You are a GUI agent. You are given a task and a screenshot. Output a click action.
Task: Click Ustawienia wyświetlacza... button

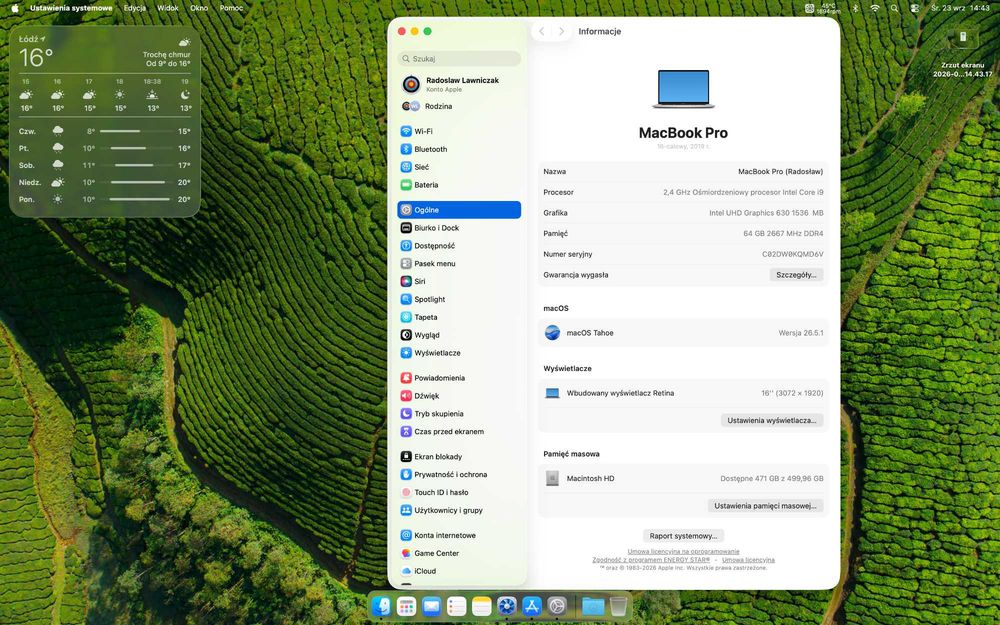772,420
